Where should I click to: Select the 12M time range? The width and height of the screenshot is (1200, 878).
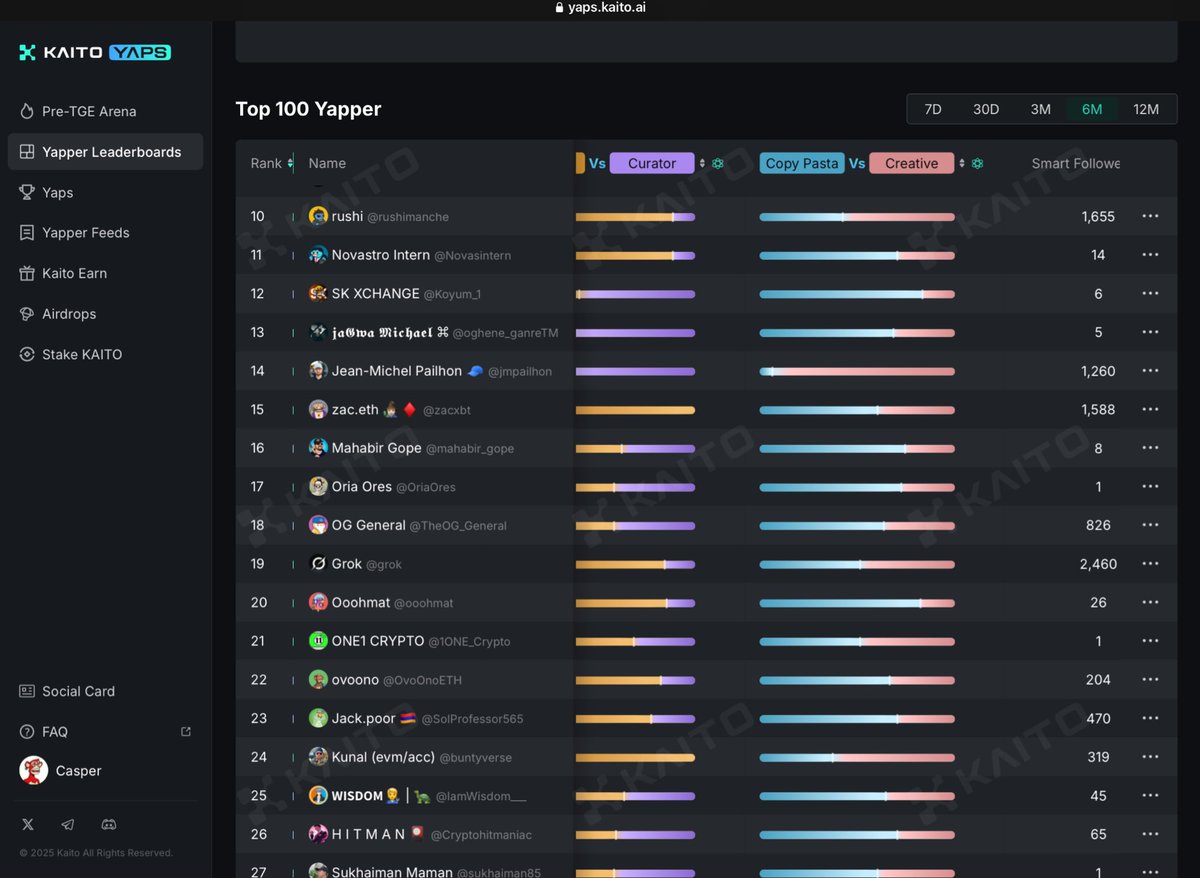click(1146, 109)
